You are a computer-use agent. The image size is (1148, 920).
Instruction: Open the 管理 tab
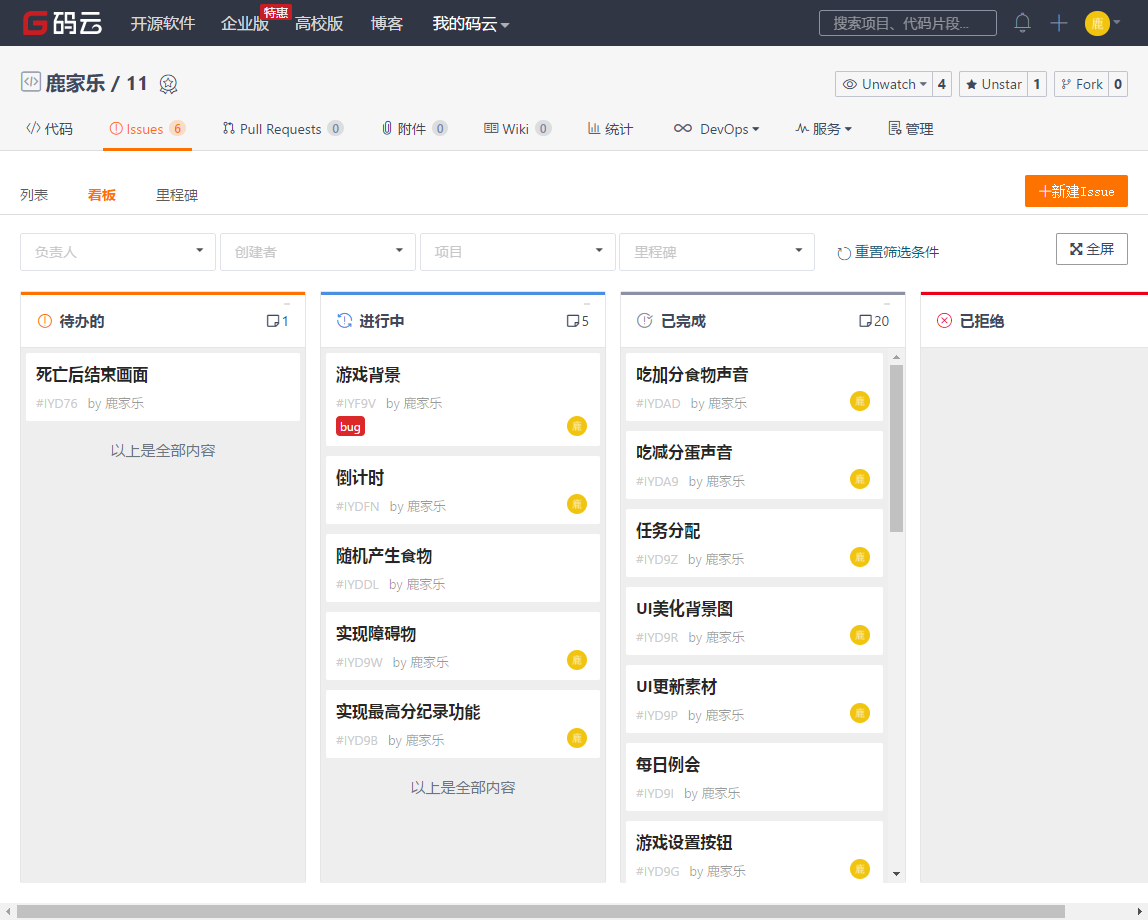[x=911, y=129]
